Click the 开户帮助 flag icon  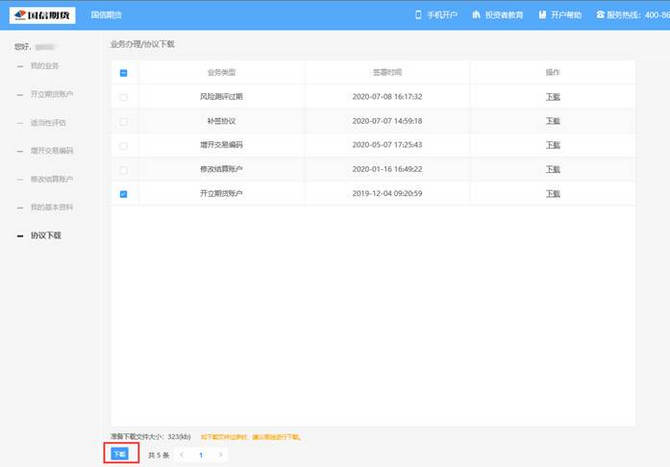[x=541, y=16]
